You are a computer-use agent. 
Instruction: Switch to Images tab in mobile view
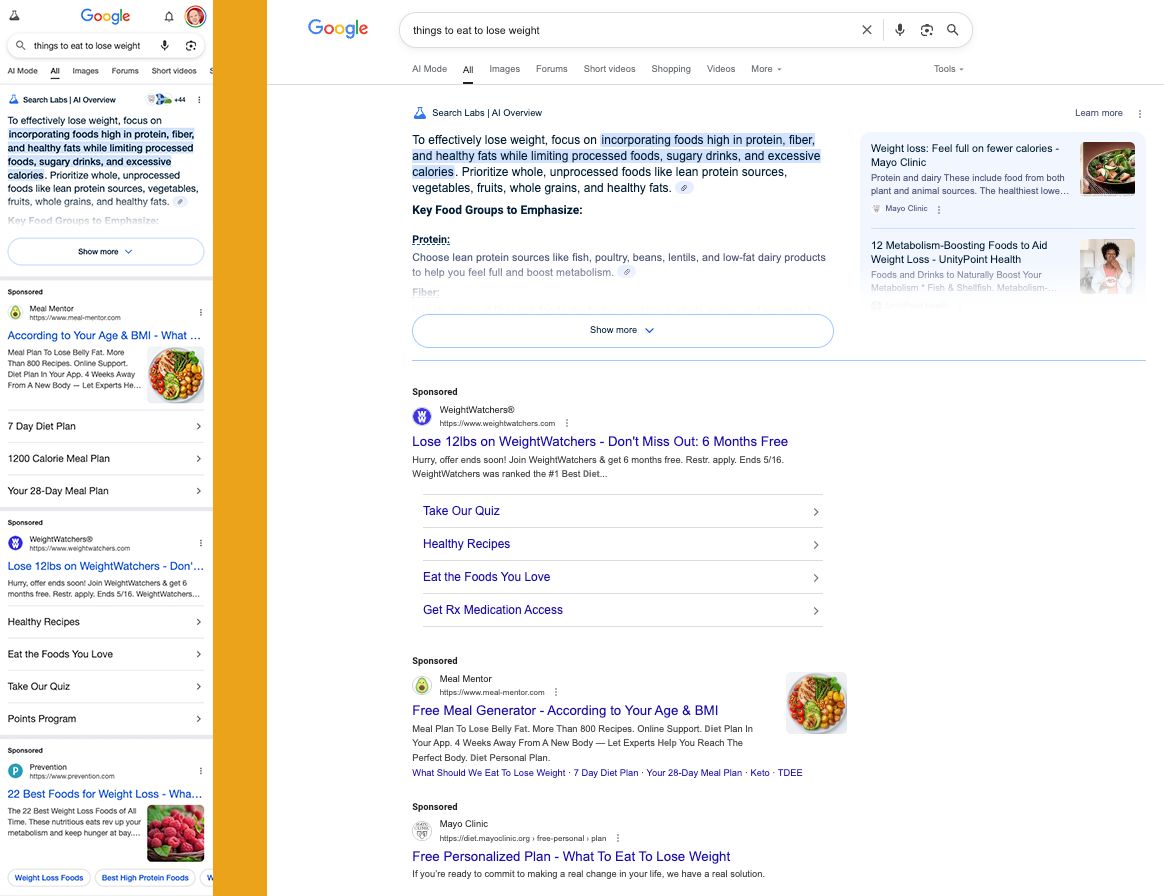[x=85, y=71]
